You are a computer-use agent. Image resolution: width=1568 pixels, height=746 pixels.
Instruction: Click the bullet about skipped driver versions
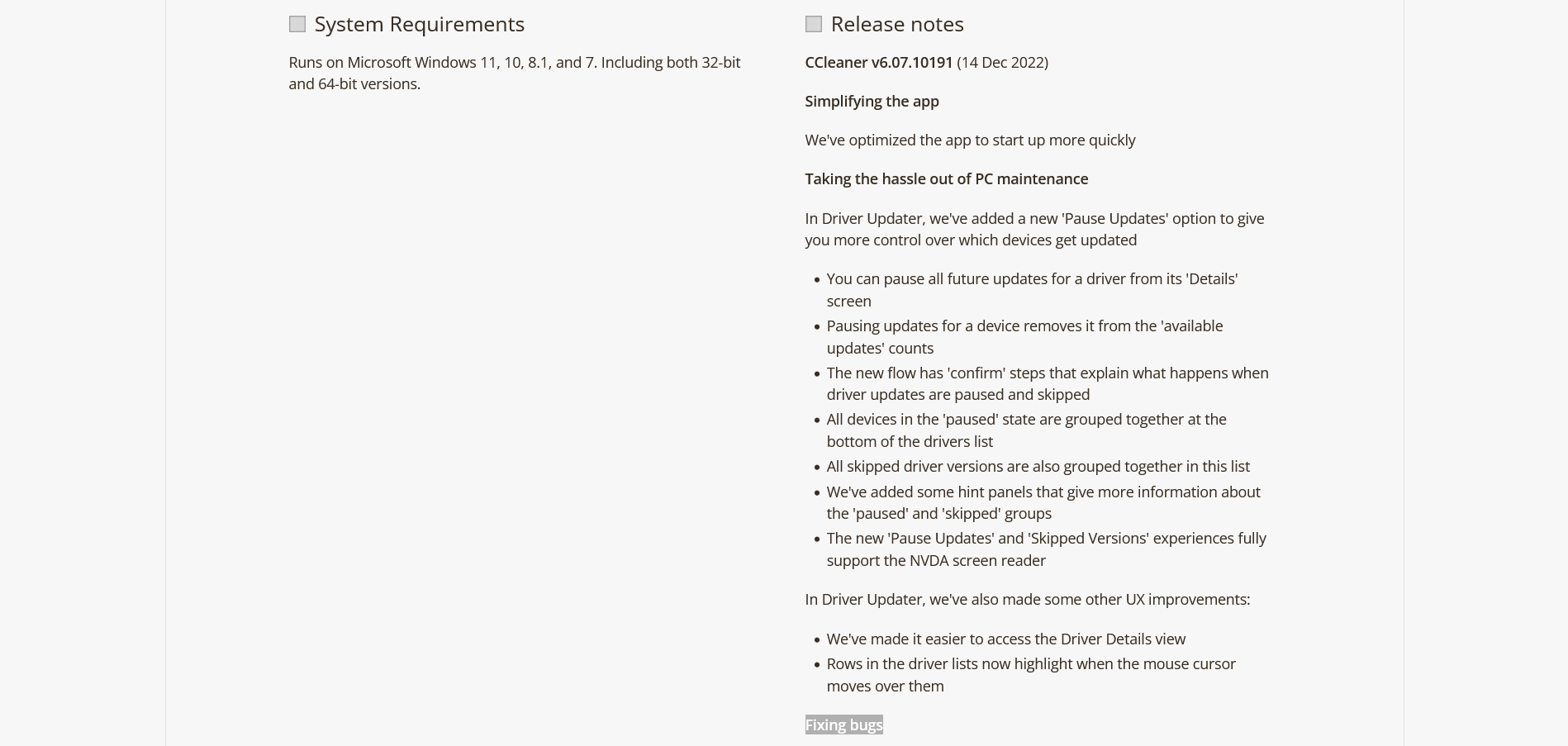point(1038,466)
